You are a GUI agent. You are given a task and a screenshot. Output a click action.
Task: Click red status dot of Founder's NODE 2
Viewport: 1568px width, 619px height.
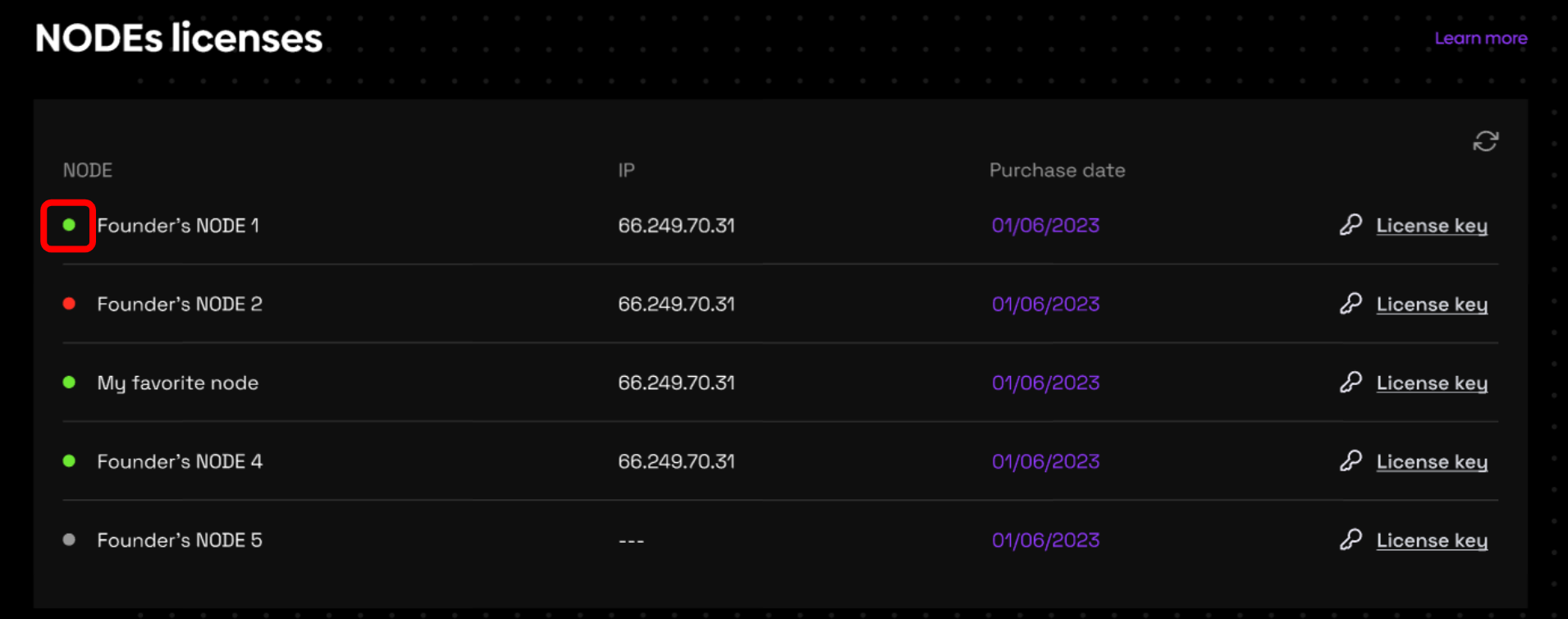point(69,304)
